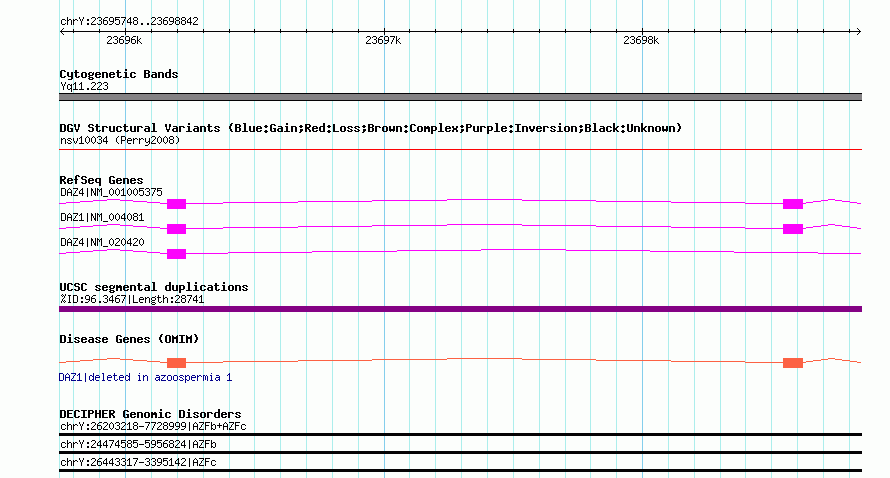Click the right exon of DAZ1 NM_004081
890x478 pixels.
coord(793,229)
